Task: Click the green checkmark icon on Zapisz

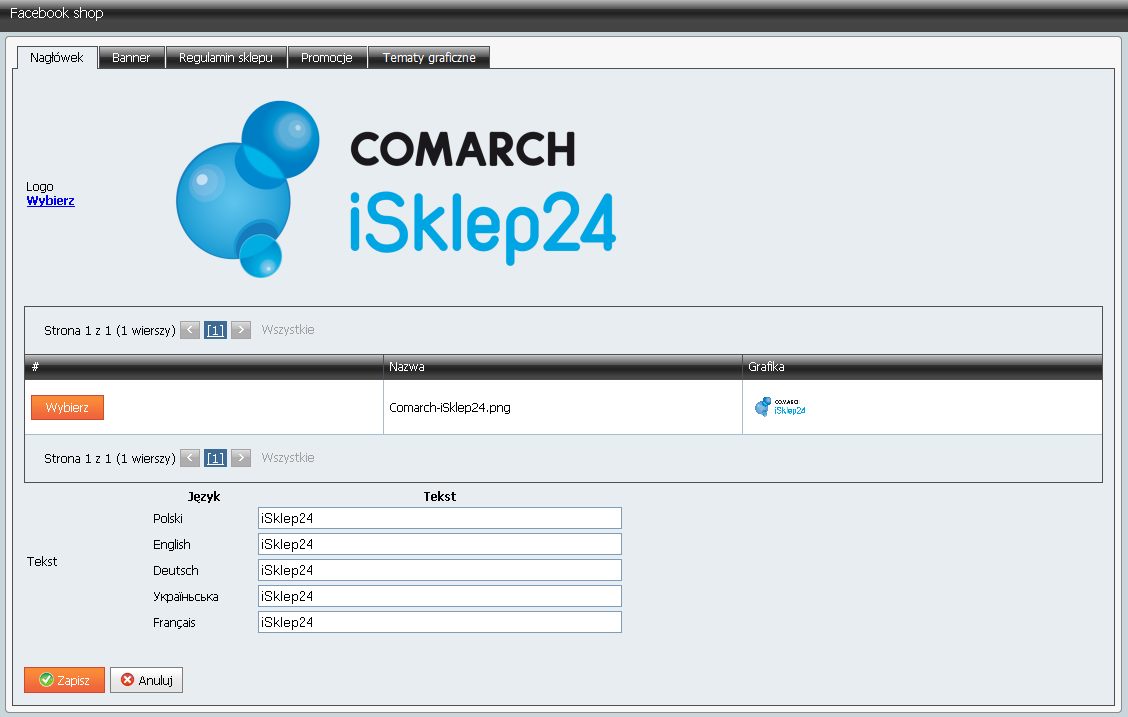Action: 46,680
